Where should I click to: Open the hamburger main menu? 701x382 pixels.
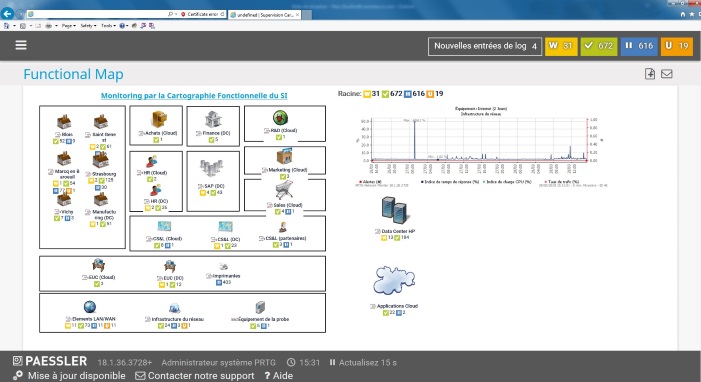pos(21,45)
